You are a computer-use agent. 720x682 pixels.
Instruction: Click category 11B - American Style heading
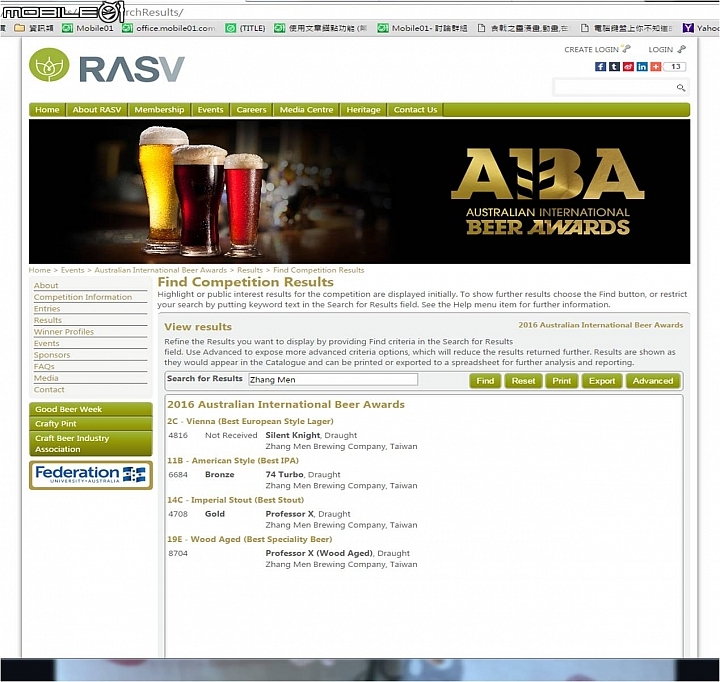(x=233, y=460)
